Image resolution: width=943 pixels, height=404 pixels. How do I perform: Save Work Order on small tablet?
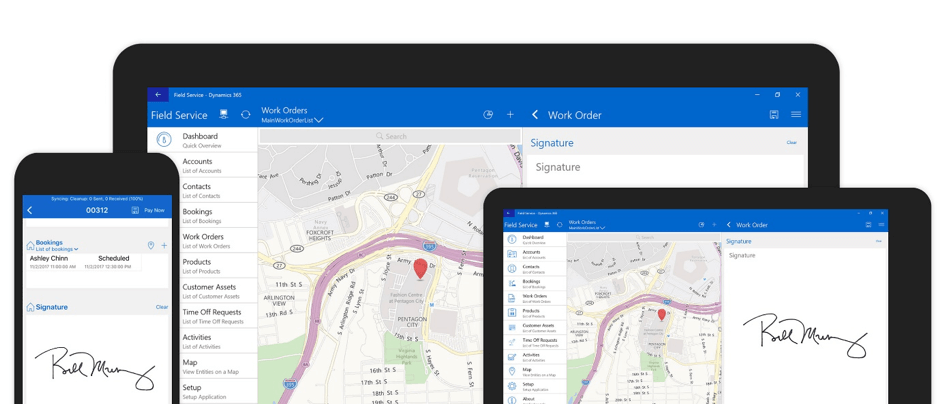[x=868, y=225]
